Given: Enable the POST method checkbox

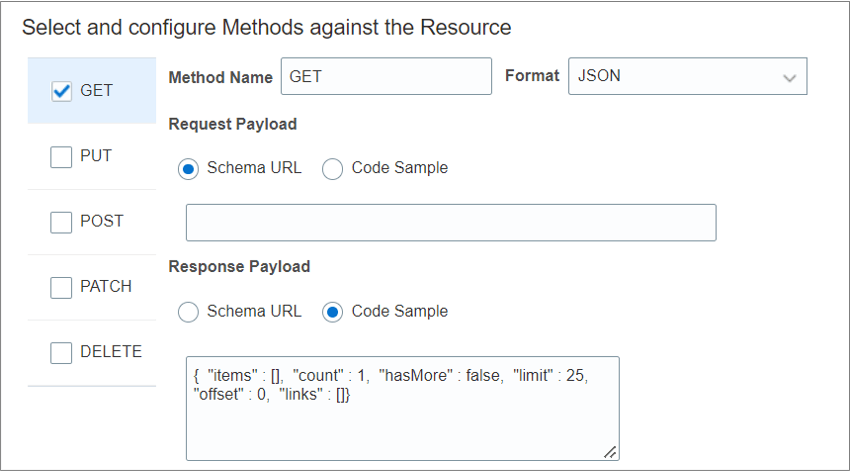Looking at the screenshot, I should click(61, 222).
